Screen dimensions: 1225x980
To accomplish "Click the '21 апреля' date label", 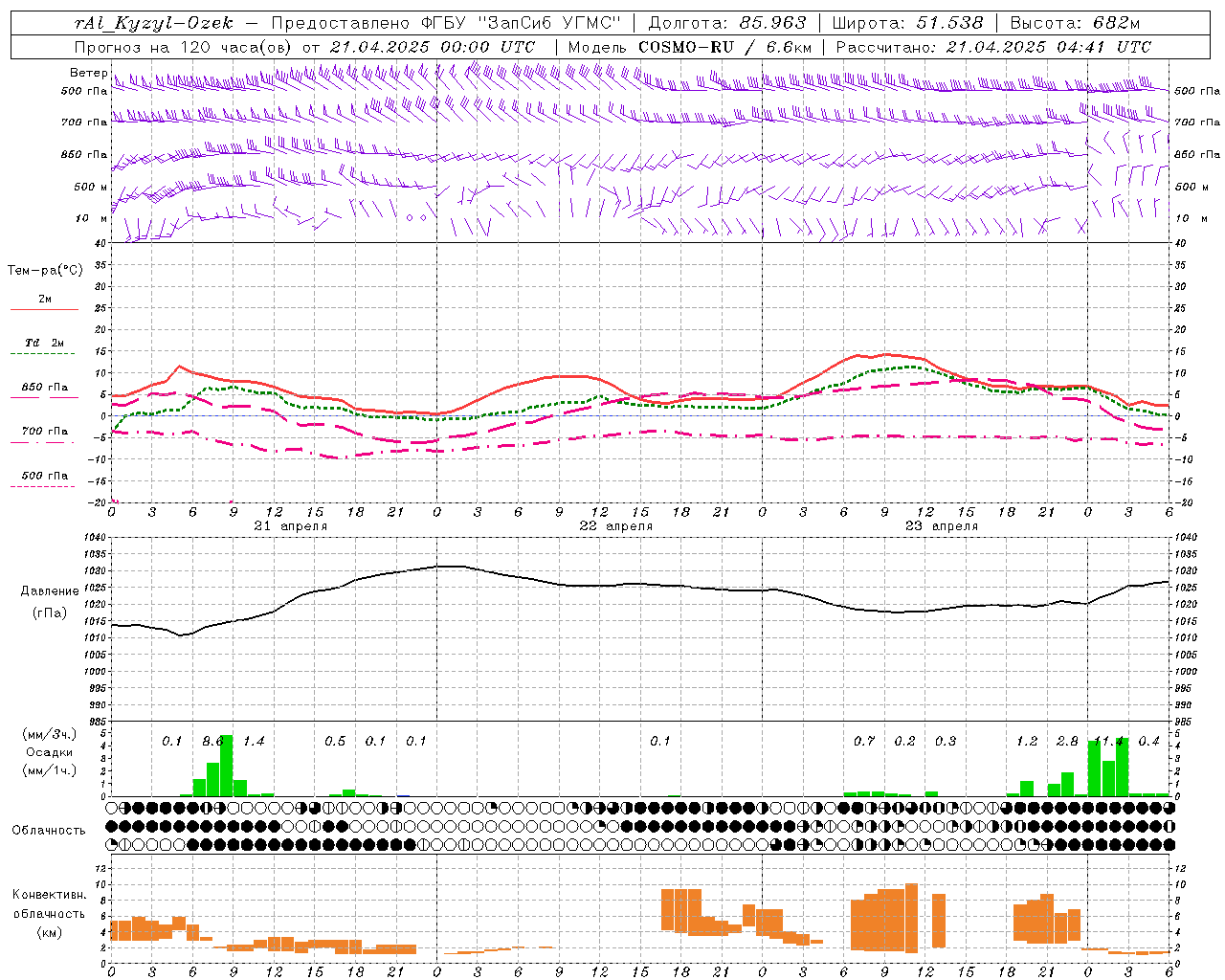I will (290, 525).
